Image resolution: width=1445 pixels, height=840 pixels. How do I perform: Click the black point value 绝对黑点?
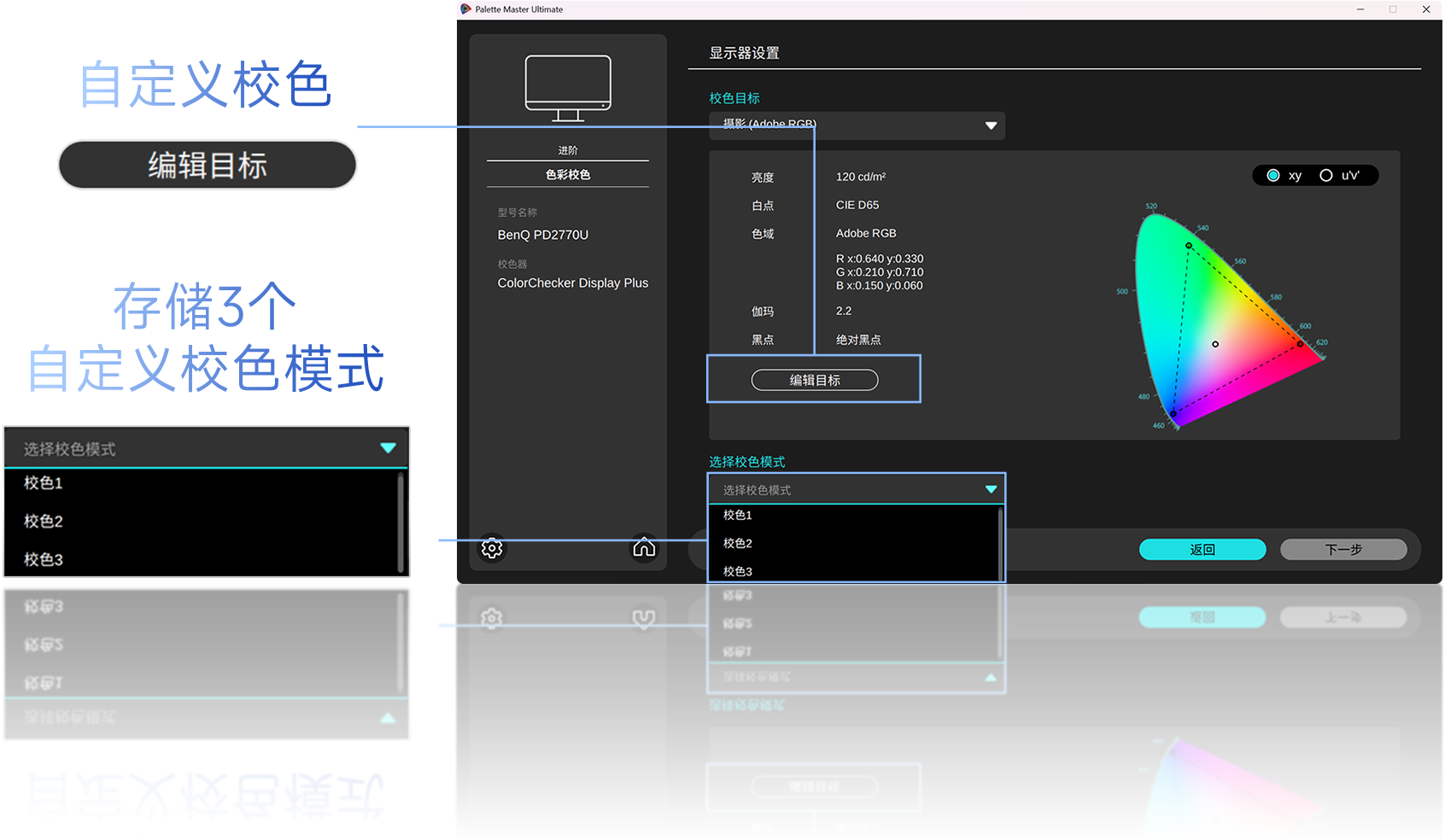858,340
